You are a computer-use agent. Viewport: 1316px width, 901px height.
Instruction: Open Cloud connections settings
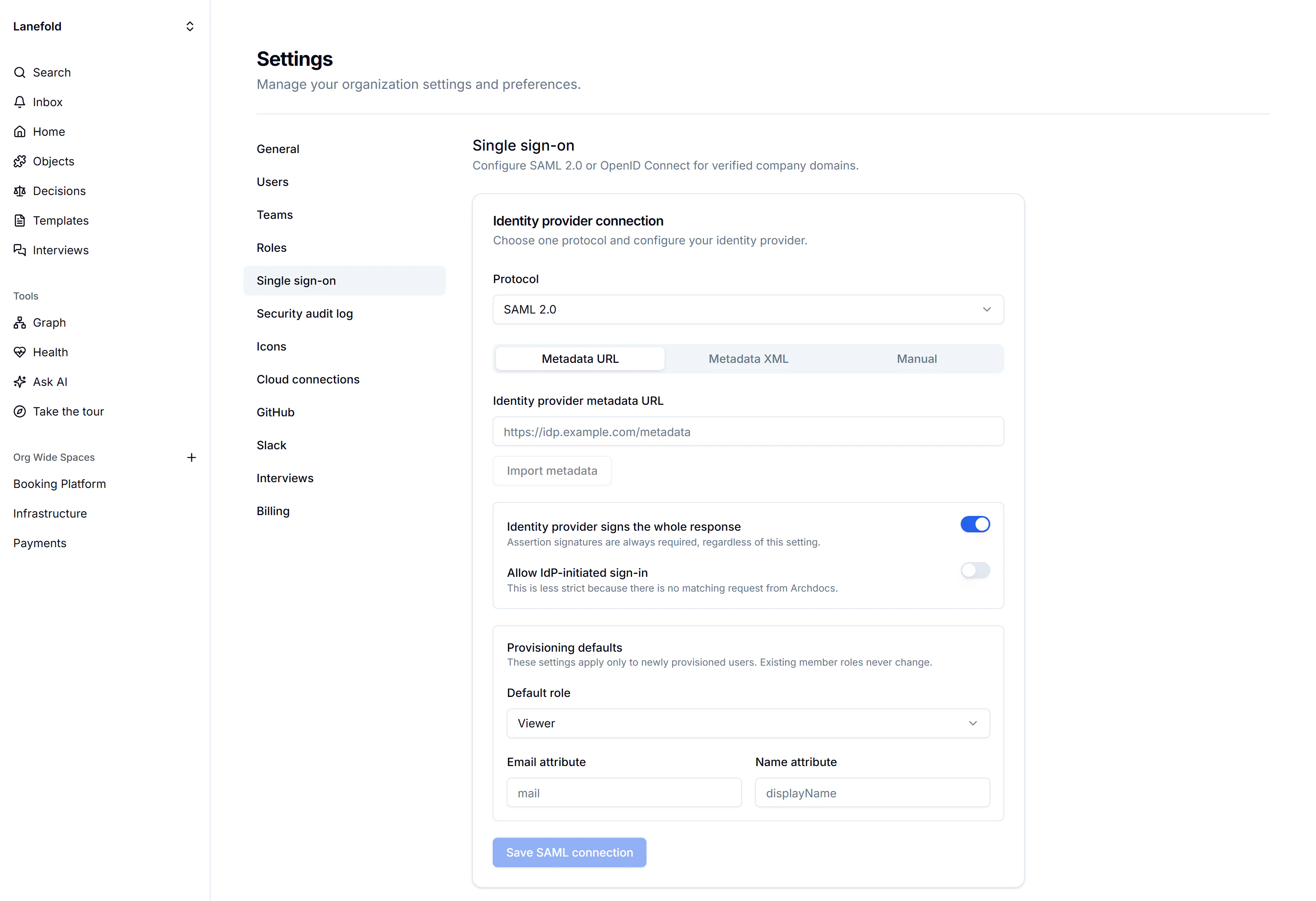tap(344, 379)
